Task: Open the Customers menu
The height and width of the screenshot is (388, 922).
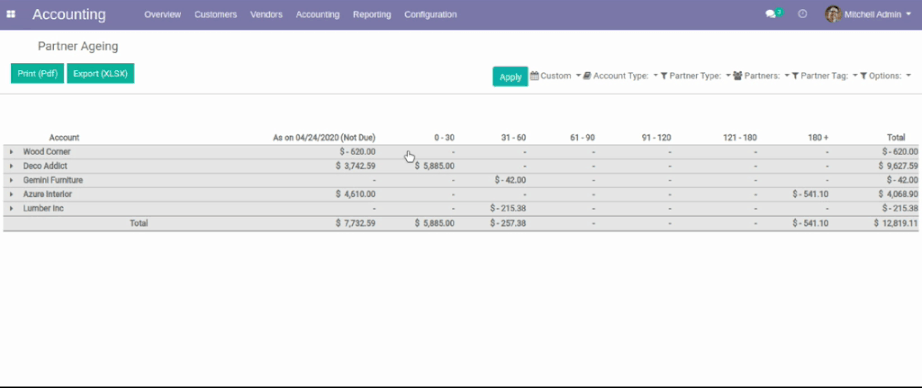Action: [216, 15]
